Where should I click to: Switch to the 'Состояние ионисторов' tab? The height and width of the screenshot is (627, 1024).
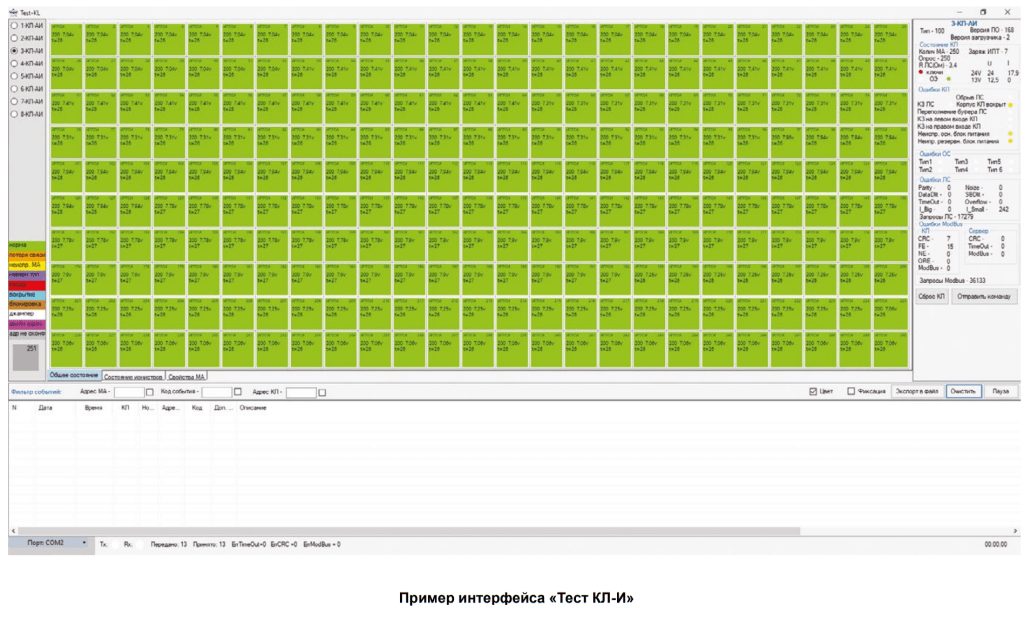[x=133, y=377]
